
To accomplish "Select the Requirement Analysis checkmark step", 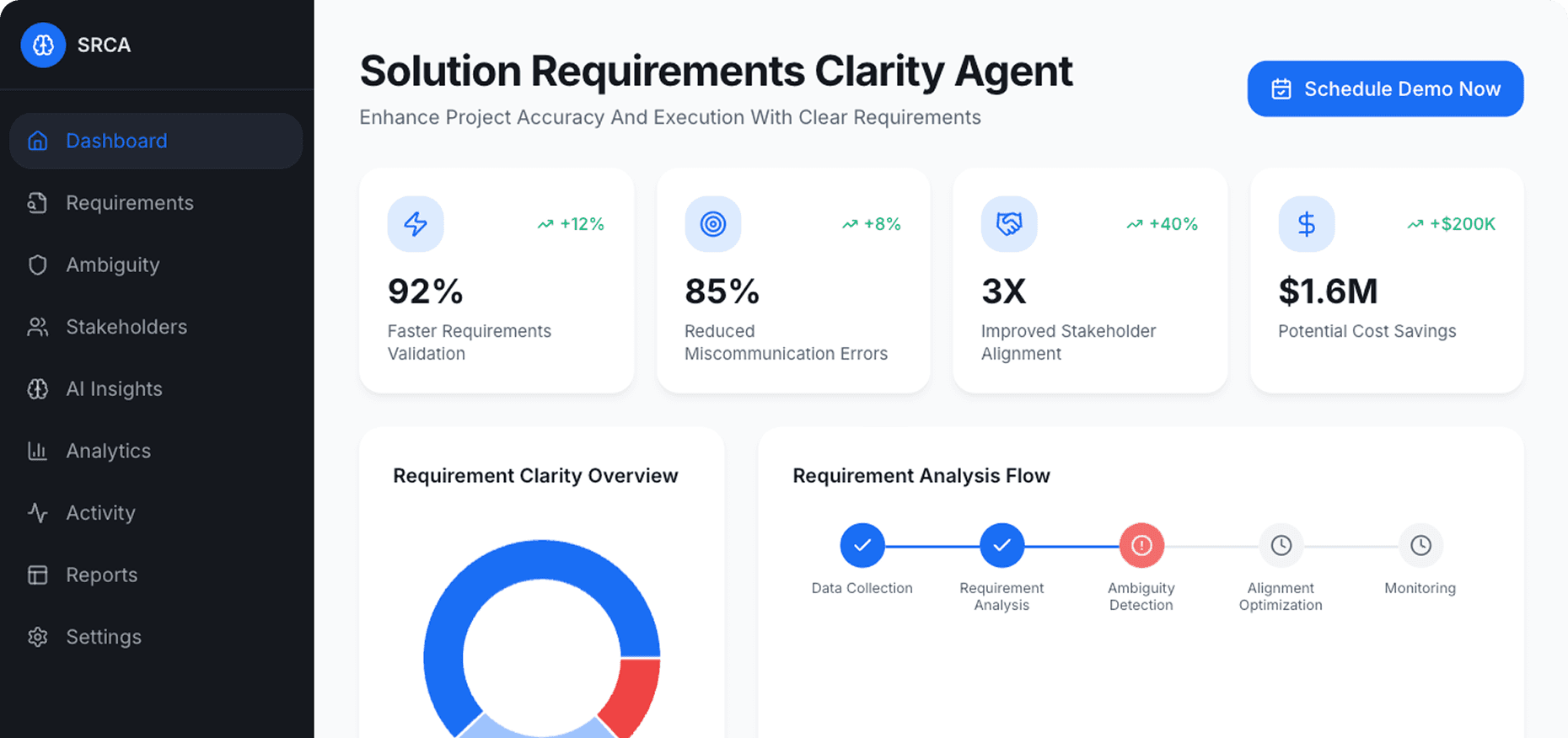I will [x=1001, y=546].
